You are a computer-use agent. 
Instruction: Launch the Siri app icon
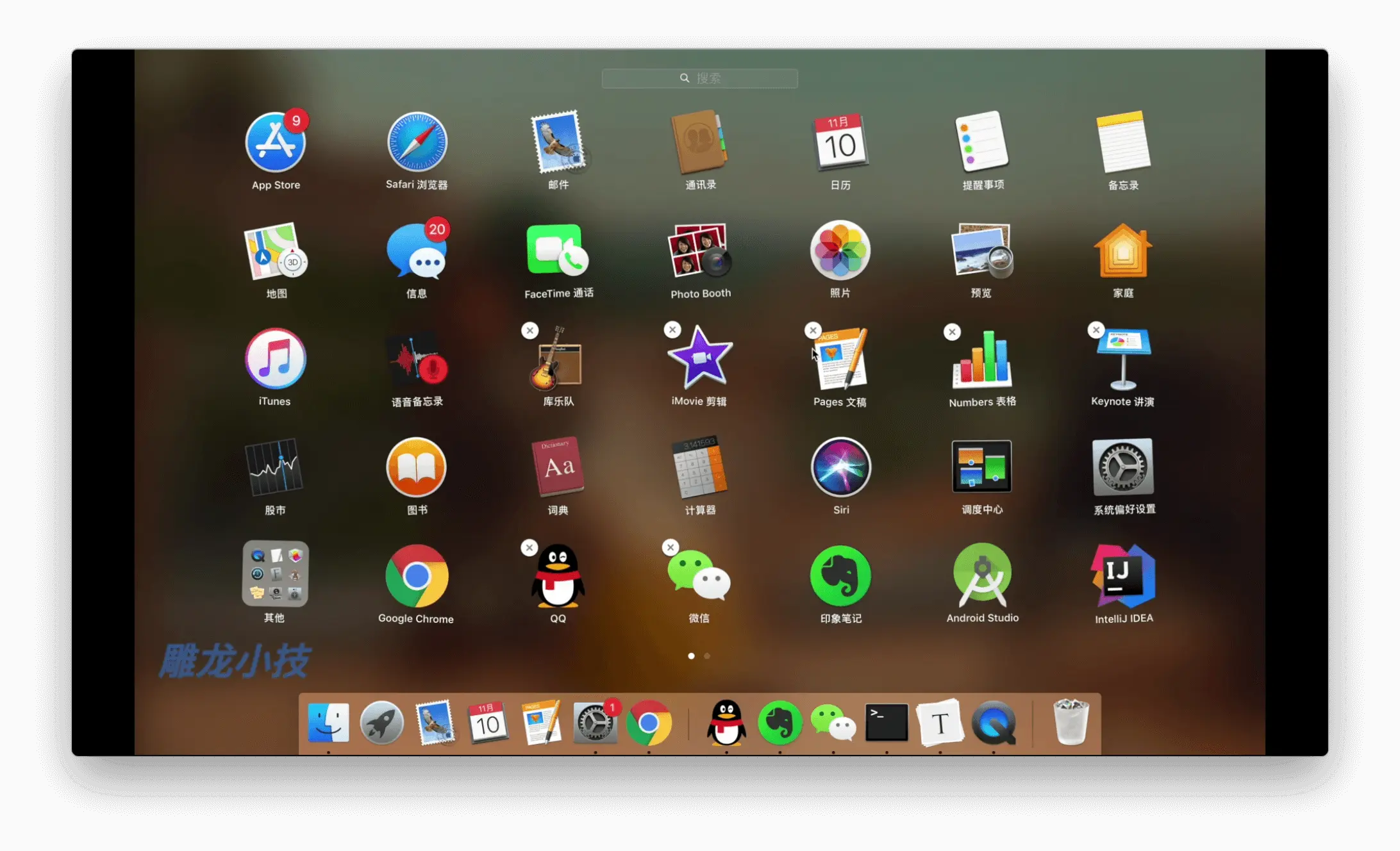tap(840, 467)
